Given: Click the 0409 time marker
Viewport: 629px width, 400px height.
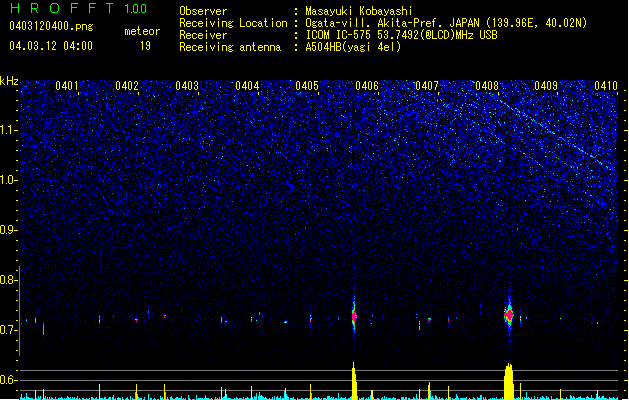Looking at the screenshot, I should point(546,86).
